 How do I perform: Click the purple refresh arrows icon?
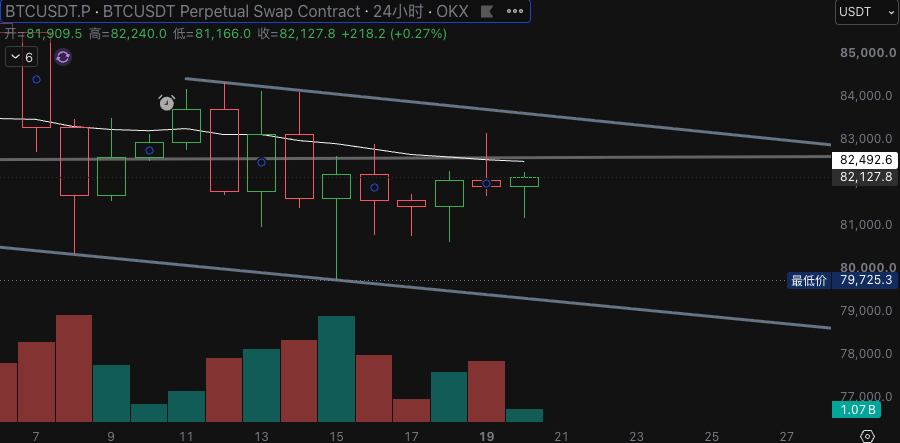[63, 57]
